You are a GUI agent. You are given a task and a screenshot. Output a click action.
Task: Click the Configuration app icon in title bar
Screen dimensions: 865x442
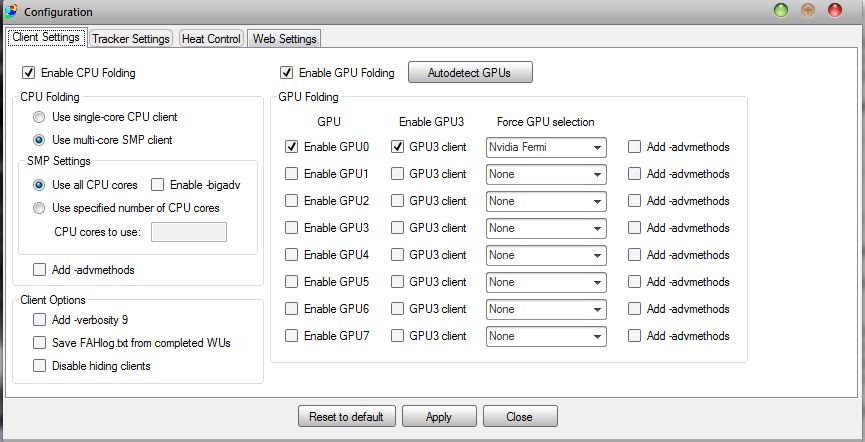click(12, 11)
